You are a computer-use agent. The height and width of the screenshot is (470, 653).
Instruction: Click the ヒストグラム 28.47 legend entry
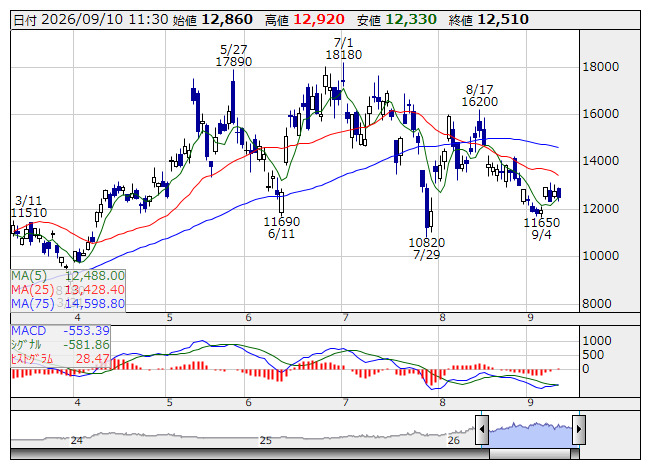[60, 358]
